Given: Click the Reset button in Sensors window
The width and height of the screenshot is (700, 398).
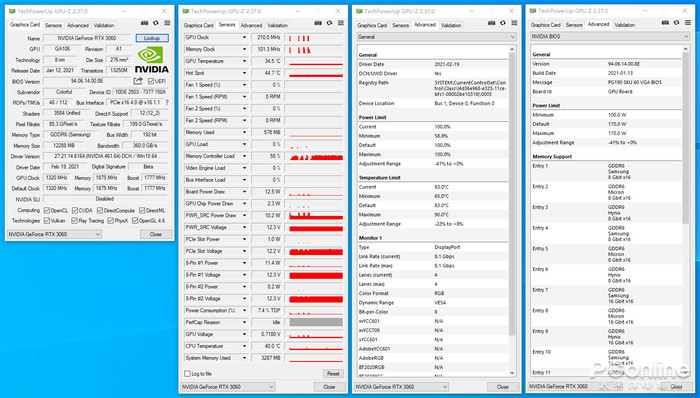Looking at the screenshot, I should pos(333,373).
